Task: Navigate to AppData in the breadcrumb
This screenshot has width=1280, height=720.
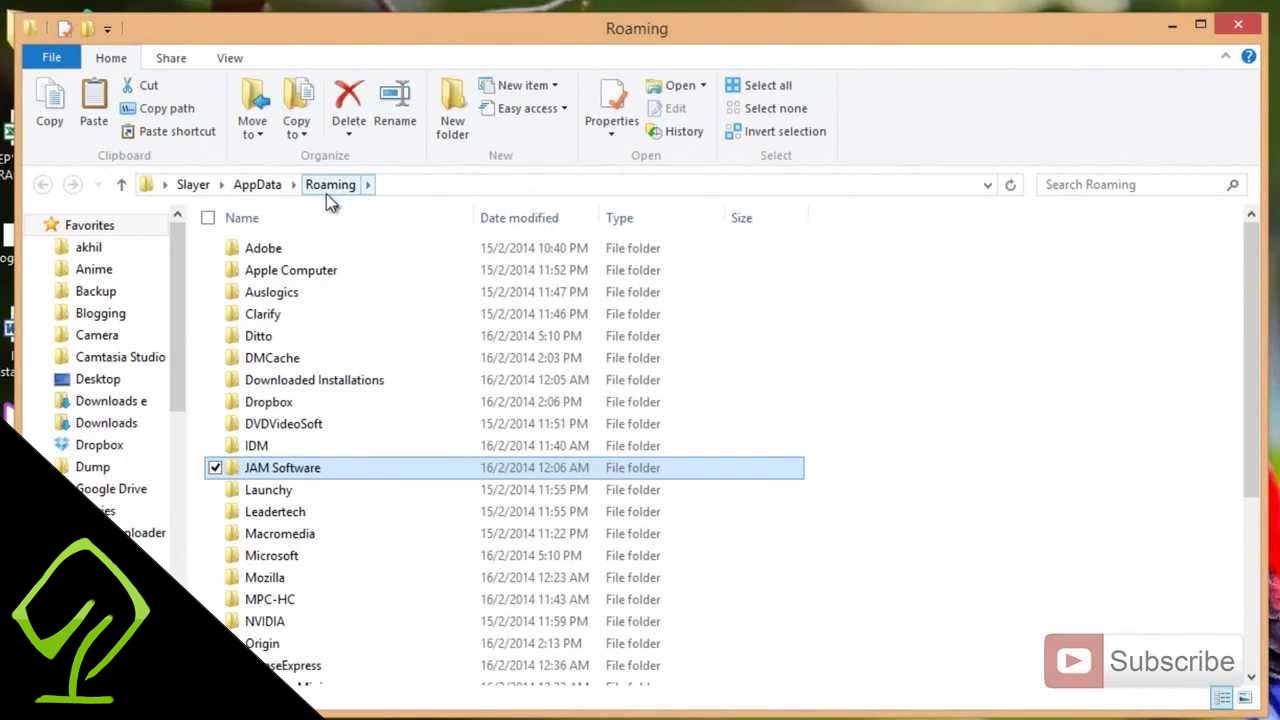Action: click(x=257, y=184)
